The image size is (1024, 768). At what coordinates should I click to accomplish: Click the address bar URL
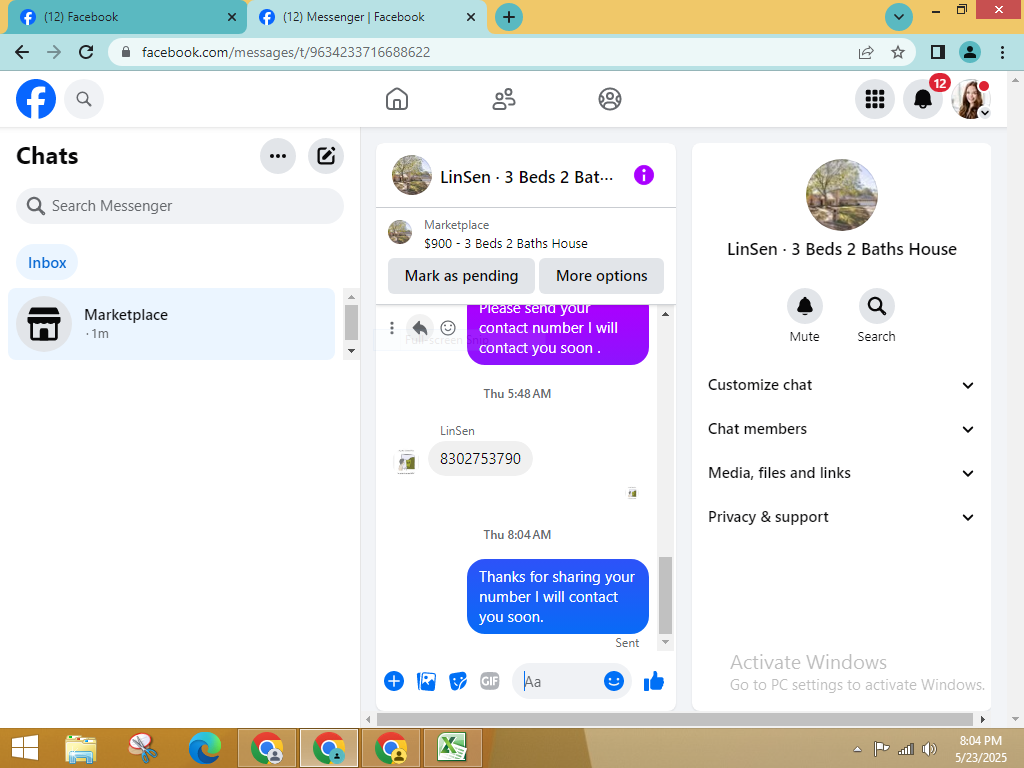(x=286, y=52)
